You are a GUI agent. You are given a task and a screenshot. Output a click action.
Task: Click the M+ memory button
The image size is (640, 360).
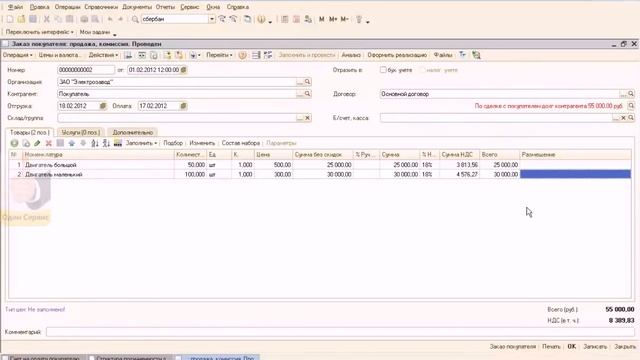(x=333, y=19)
